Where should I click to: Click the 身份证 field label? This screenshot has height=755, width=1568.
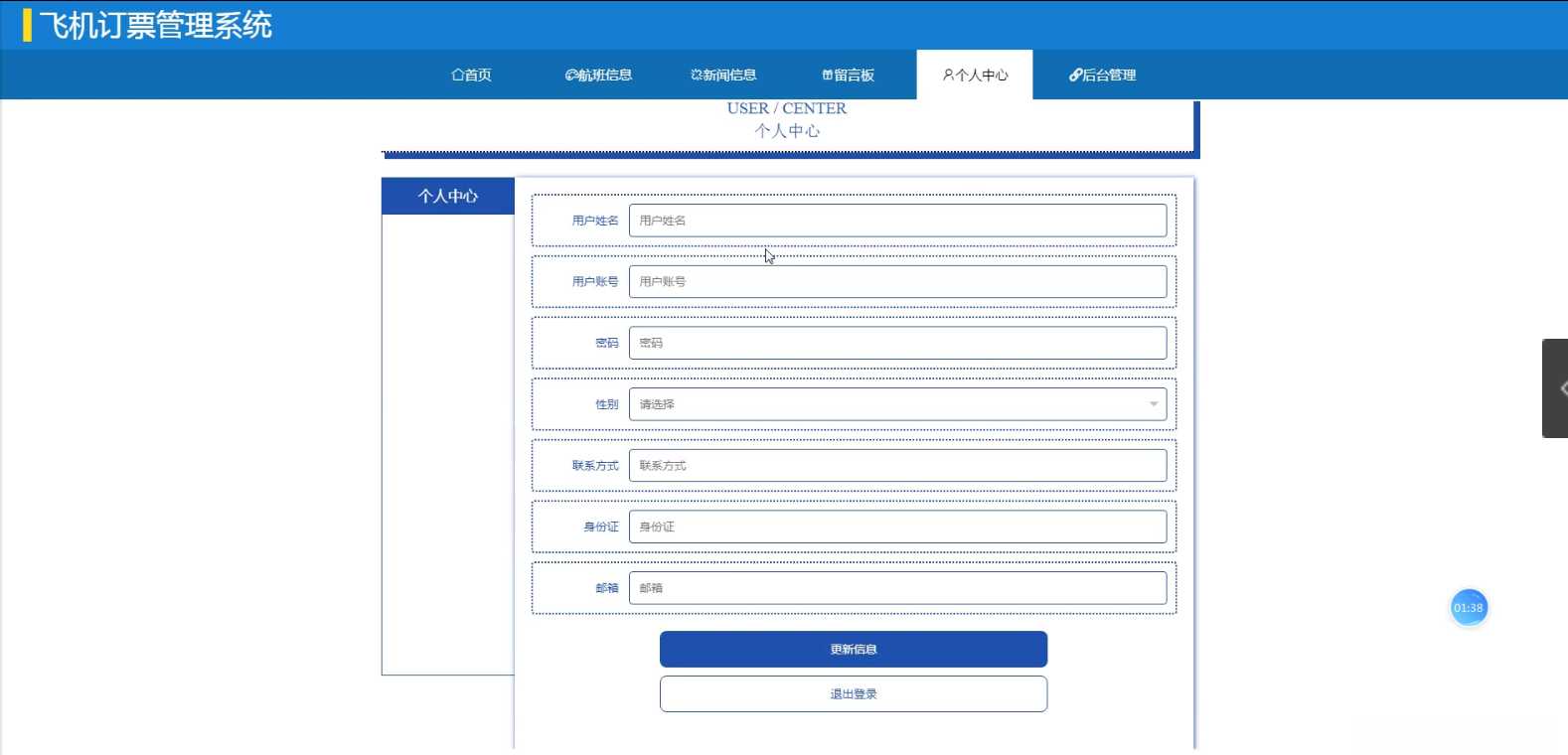pos(601,527)
